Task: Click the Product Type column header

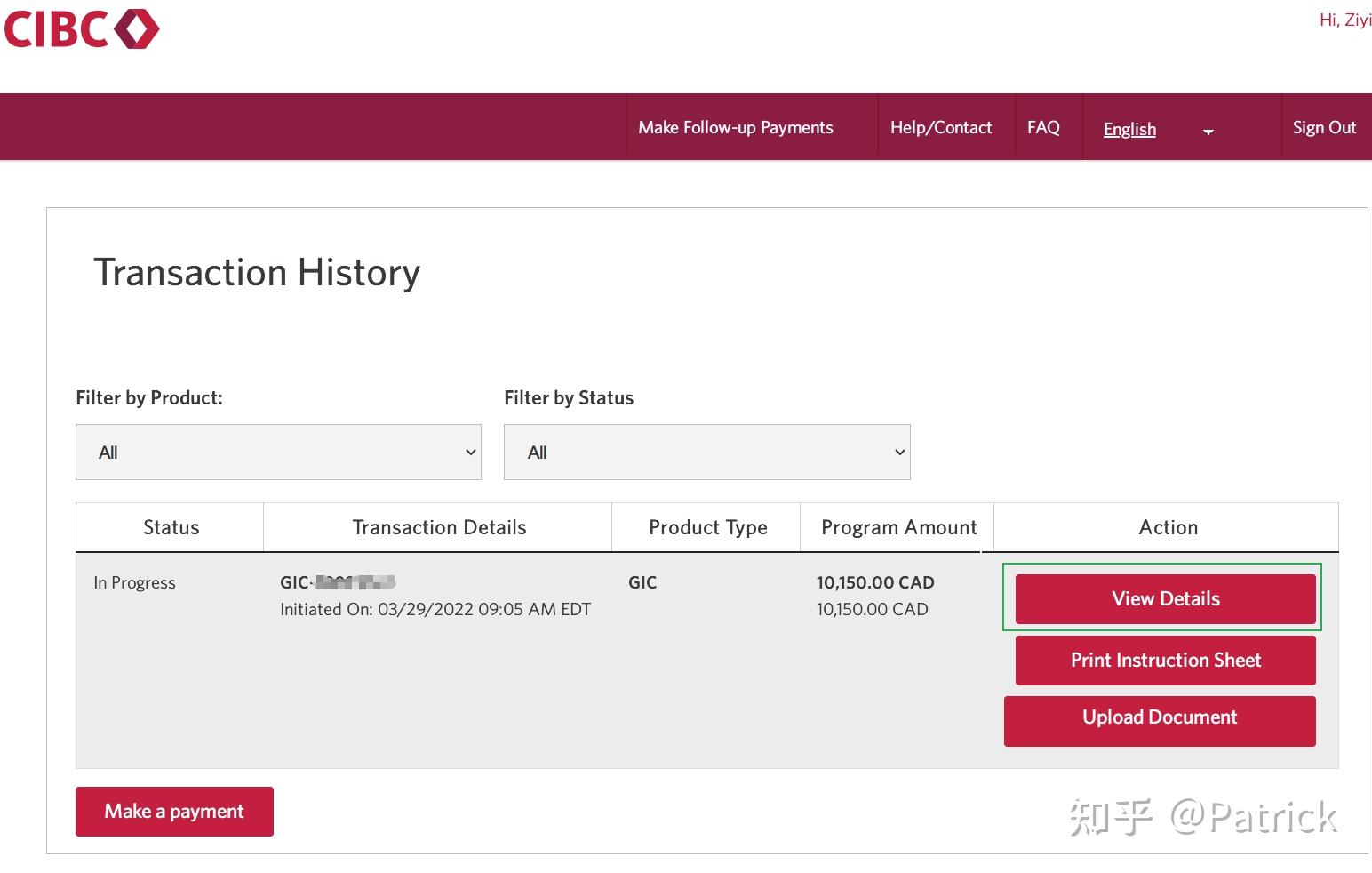Action: [707, 528]
